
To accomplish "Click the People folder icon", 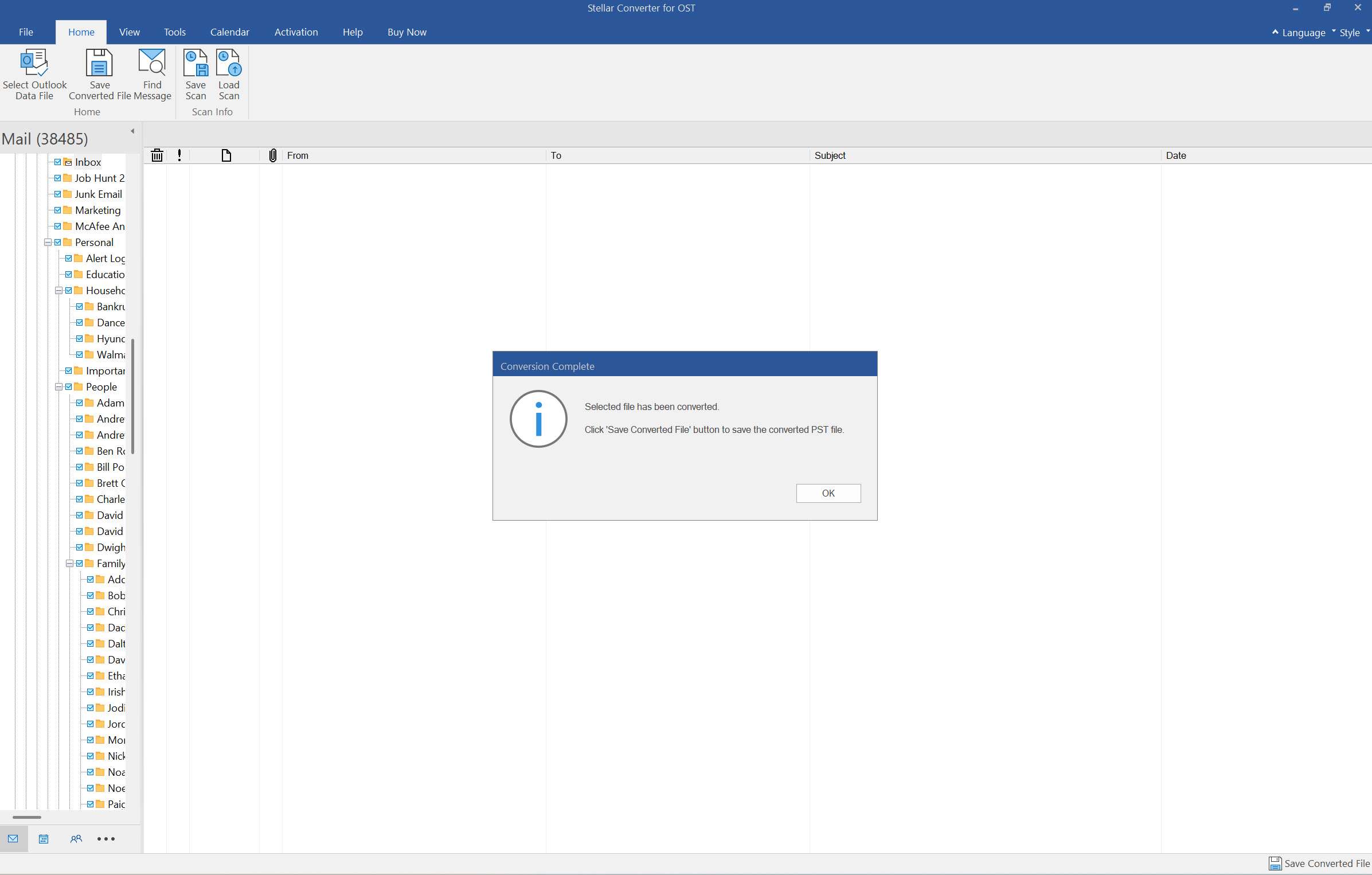I will 79,386.
